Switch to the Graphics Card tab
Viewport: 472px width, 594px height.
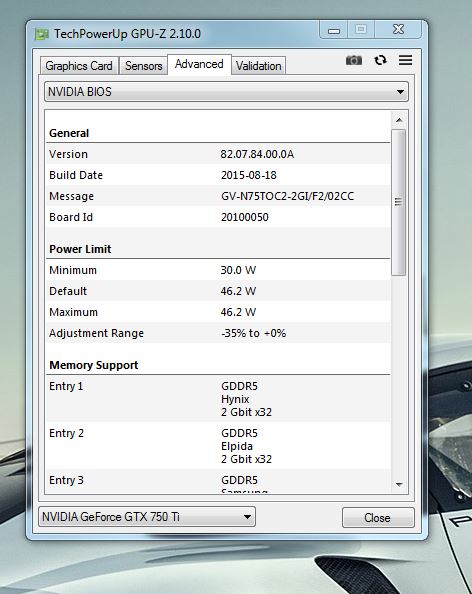(x=79, y=66)
